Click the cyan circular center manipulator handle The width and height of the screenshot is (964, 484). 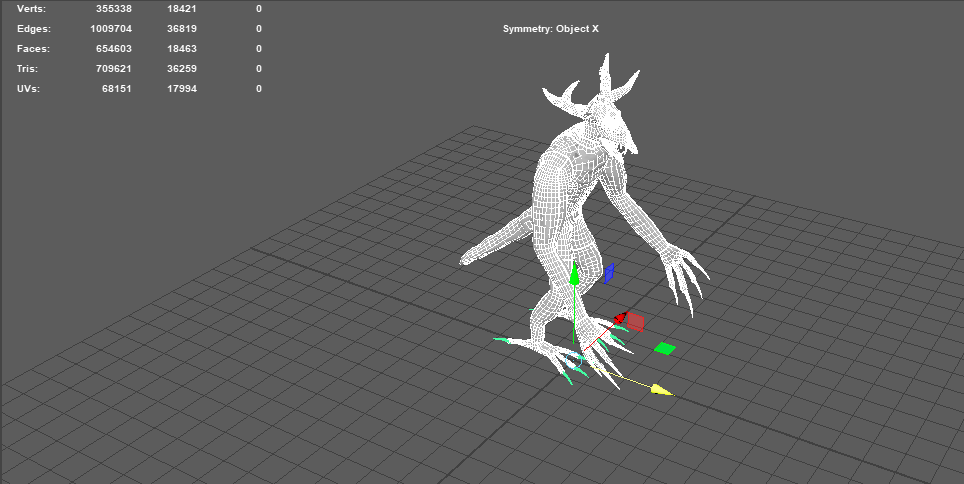[x=574, y=358]
